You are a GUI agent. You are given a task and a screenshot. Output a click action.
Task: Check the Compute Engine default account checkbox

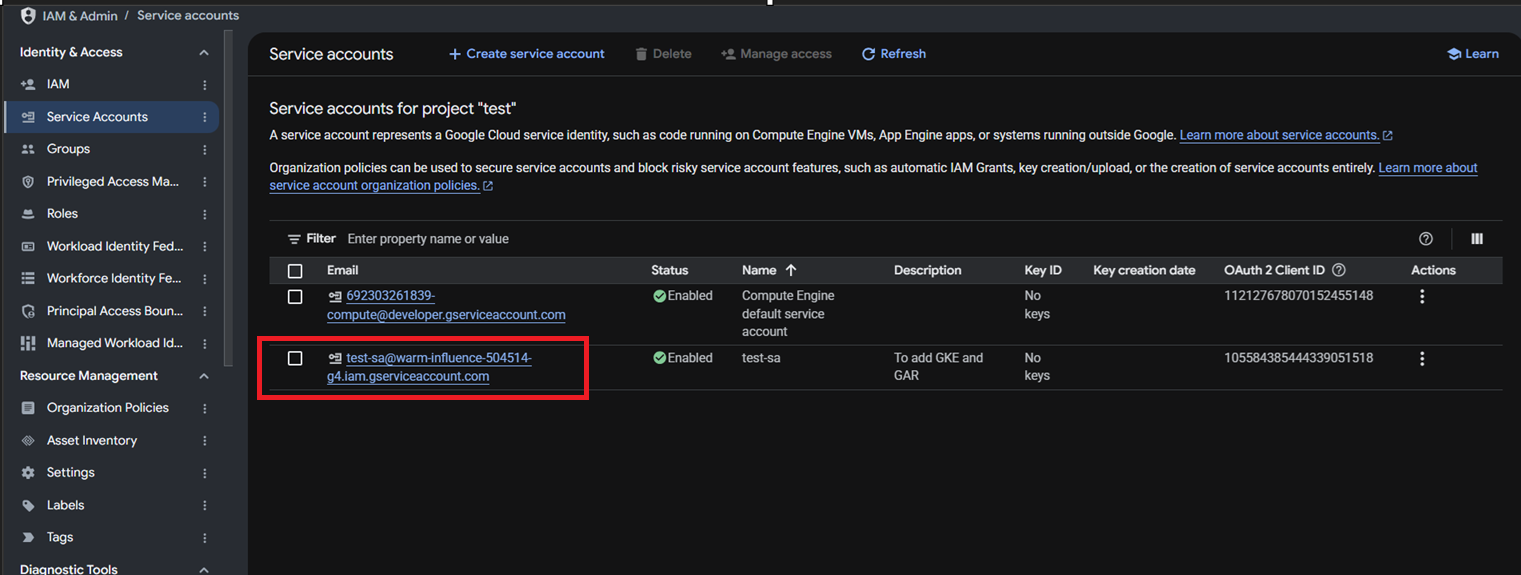click(x=295, y=297)
